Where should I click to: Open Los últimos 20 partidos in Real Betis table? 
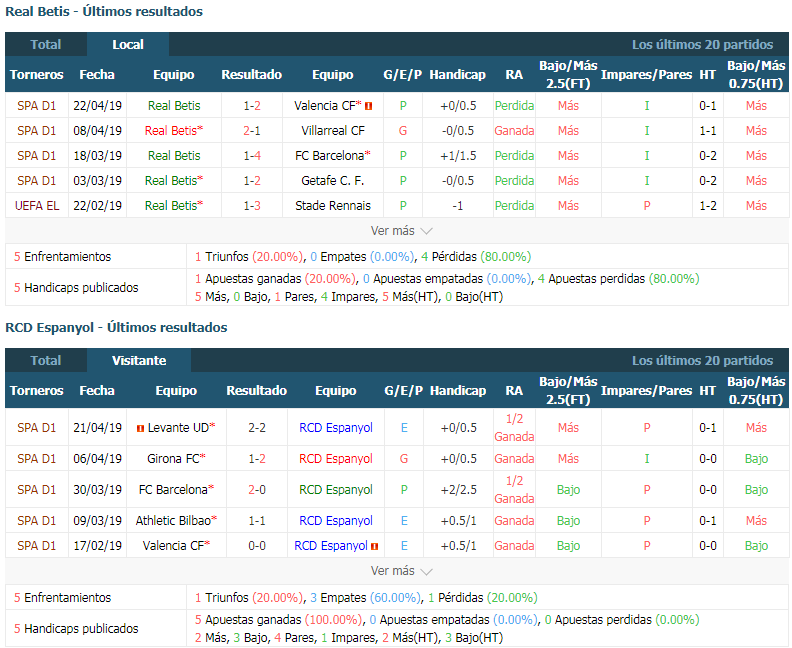tap(702, 44)
